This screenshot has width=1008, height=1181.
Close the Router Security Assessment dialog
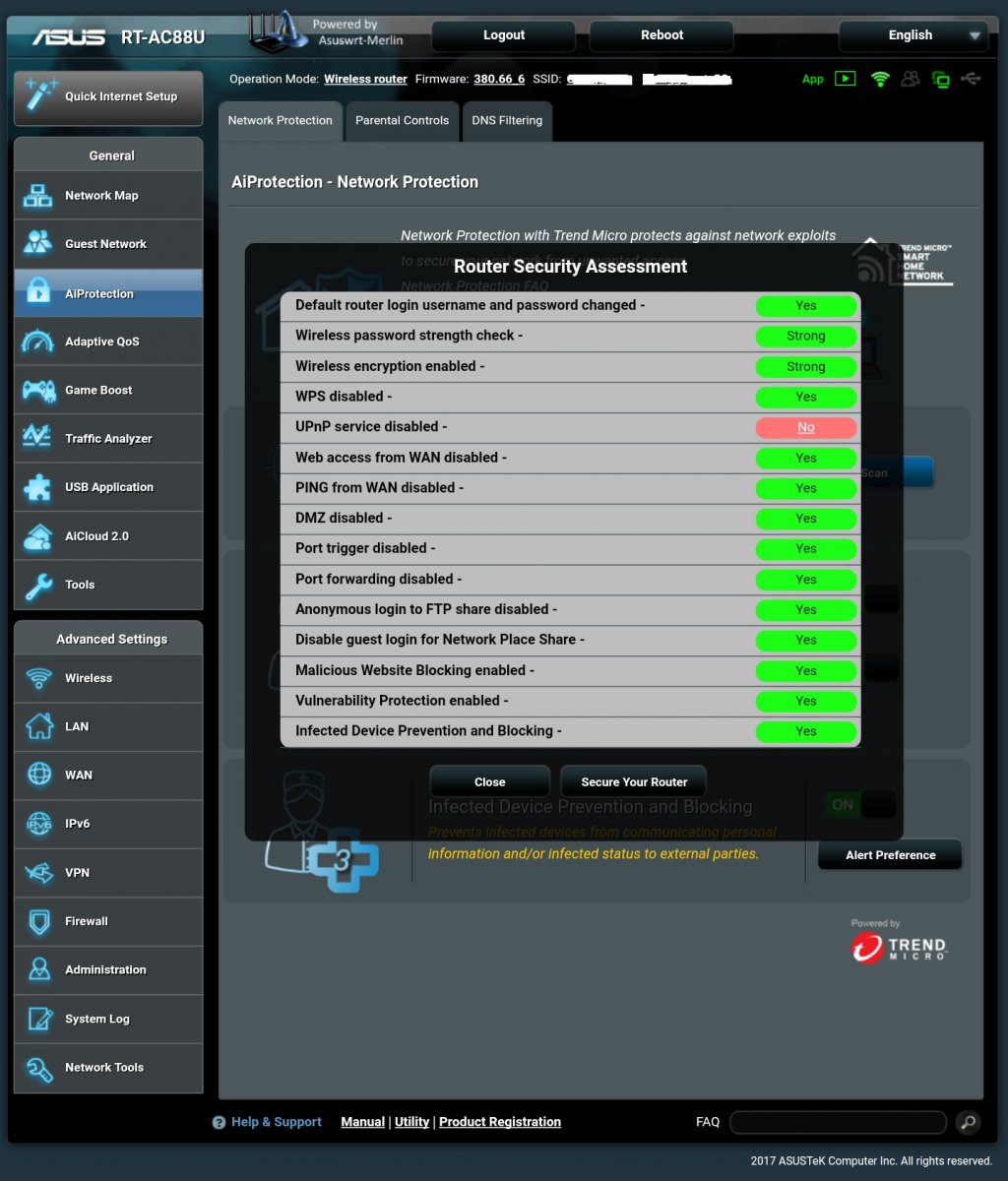point(489,781)
